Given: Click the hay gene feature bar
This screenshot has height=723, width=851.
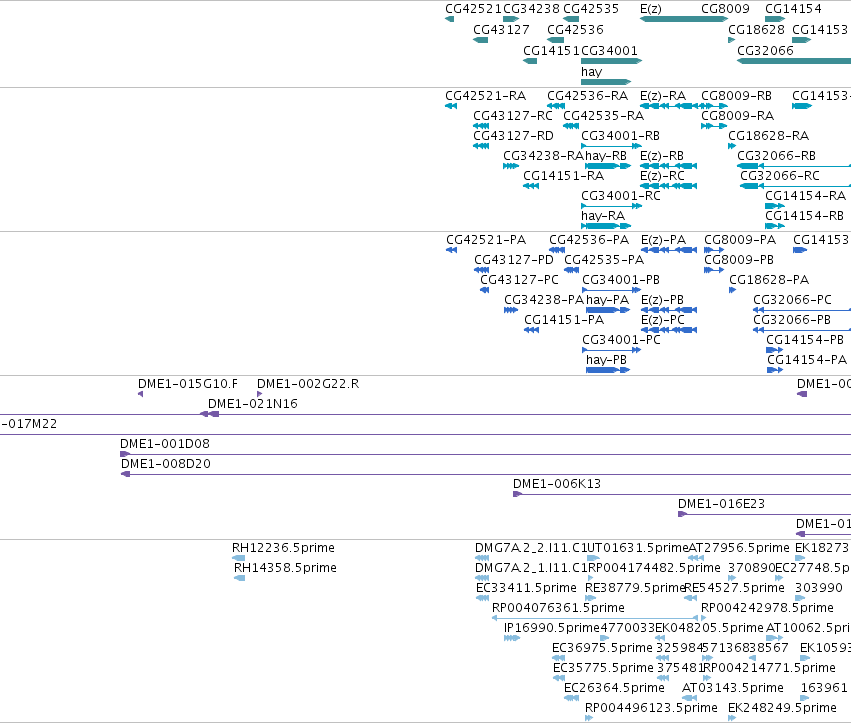Looking at the screenshot, I should 606,82.
